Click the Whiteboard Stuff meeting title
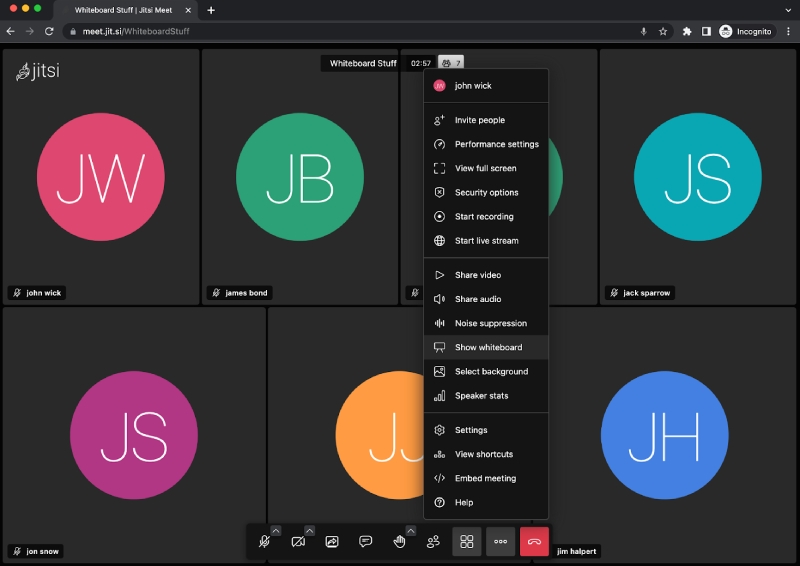 363,63
